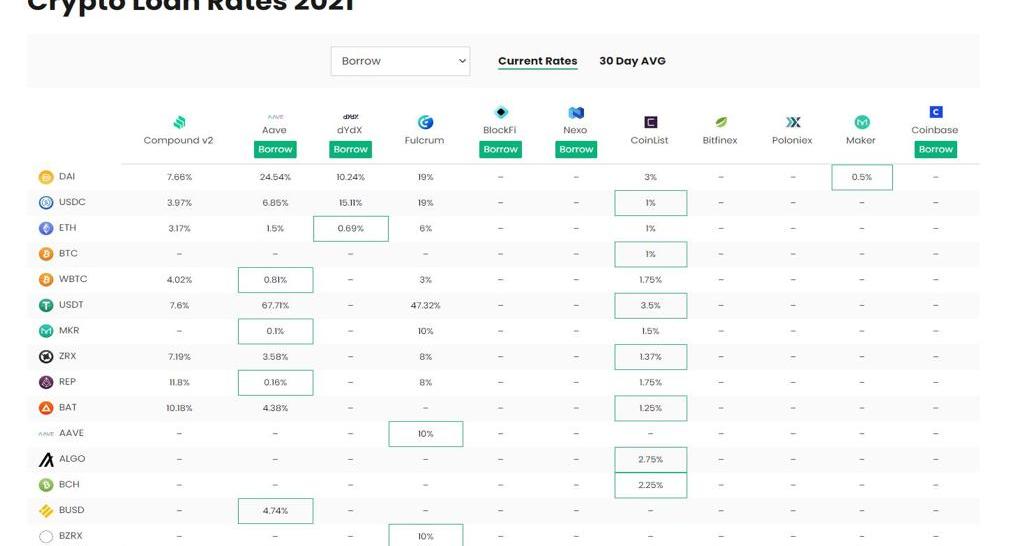Click the 15.11% dYdX USDC rate
Viewport: 1025px width, 546px height.
[x=350, y=203]
